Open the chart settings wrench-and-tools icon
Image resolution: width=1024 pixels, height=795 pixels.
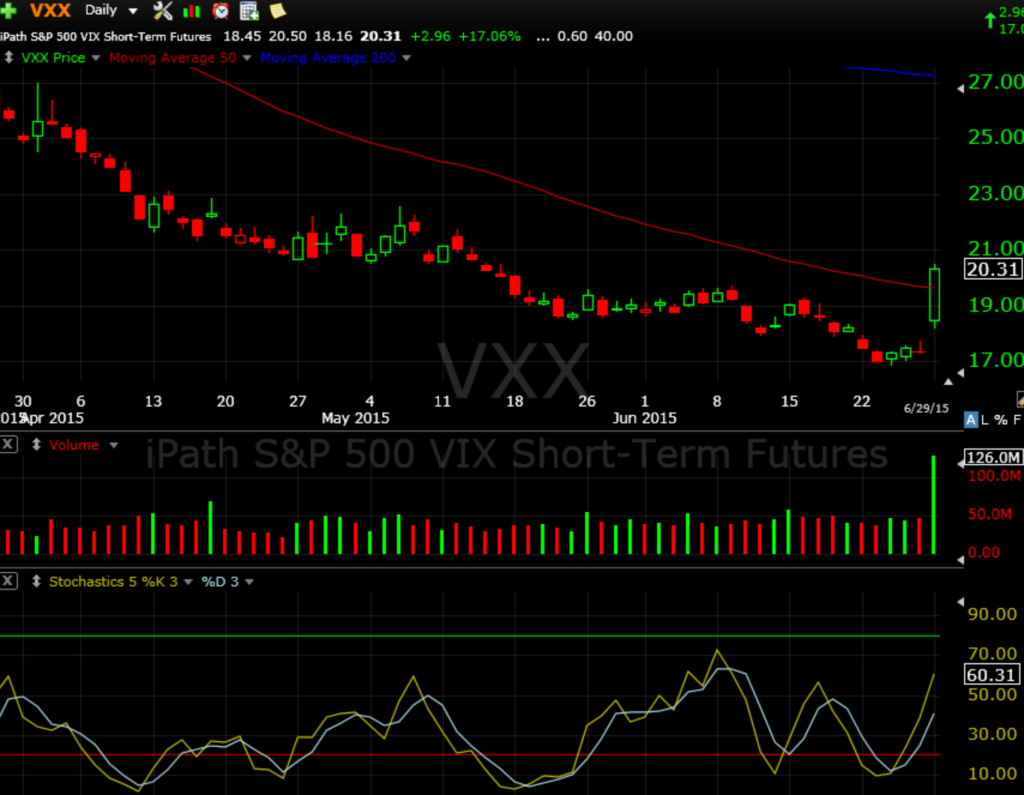coord(163,10)
